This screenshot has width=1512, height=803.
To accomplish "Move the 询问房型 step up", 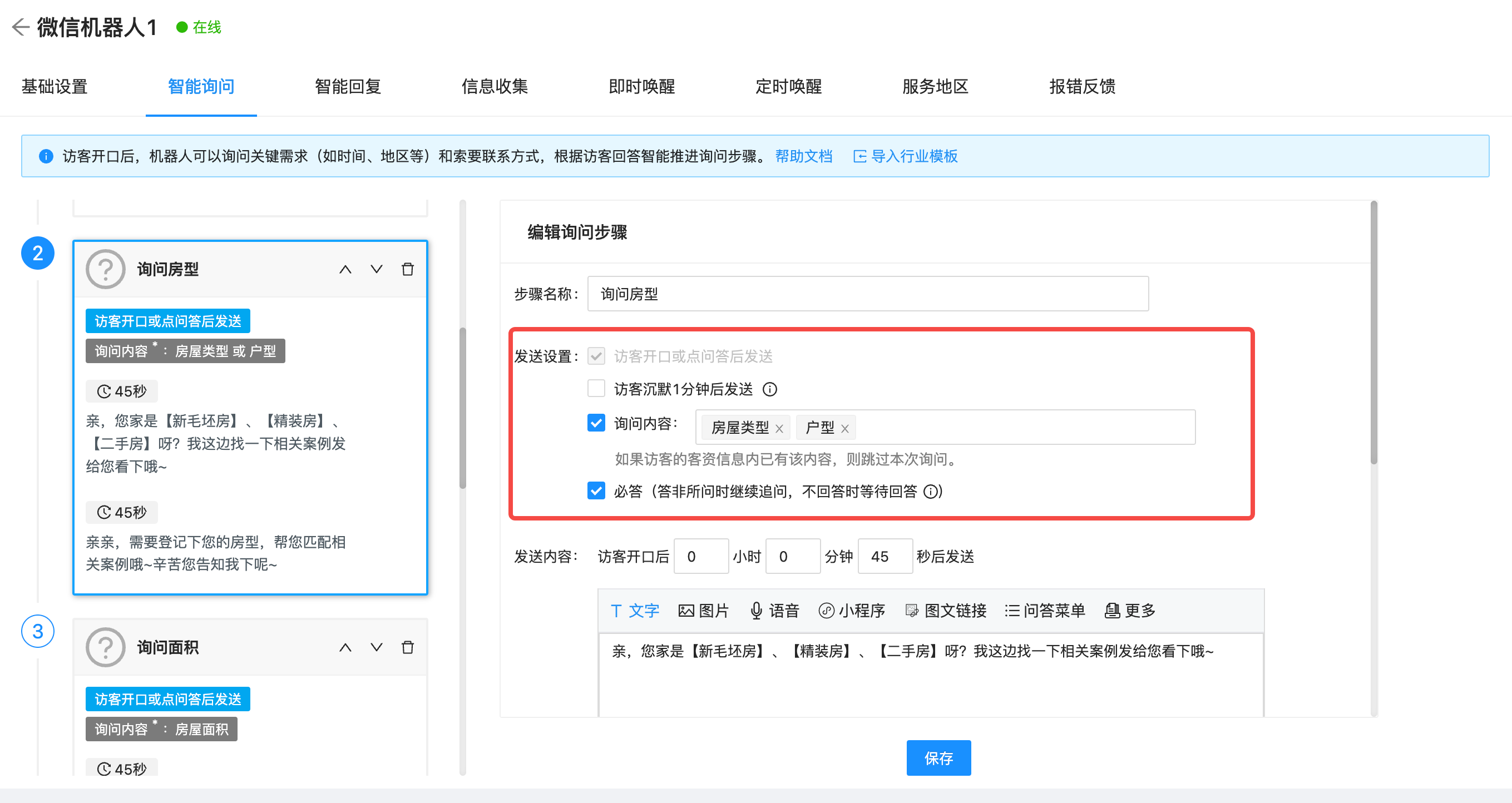I will coord(345,269).
